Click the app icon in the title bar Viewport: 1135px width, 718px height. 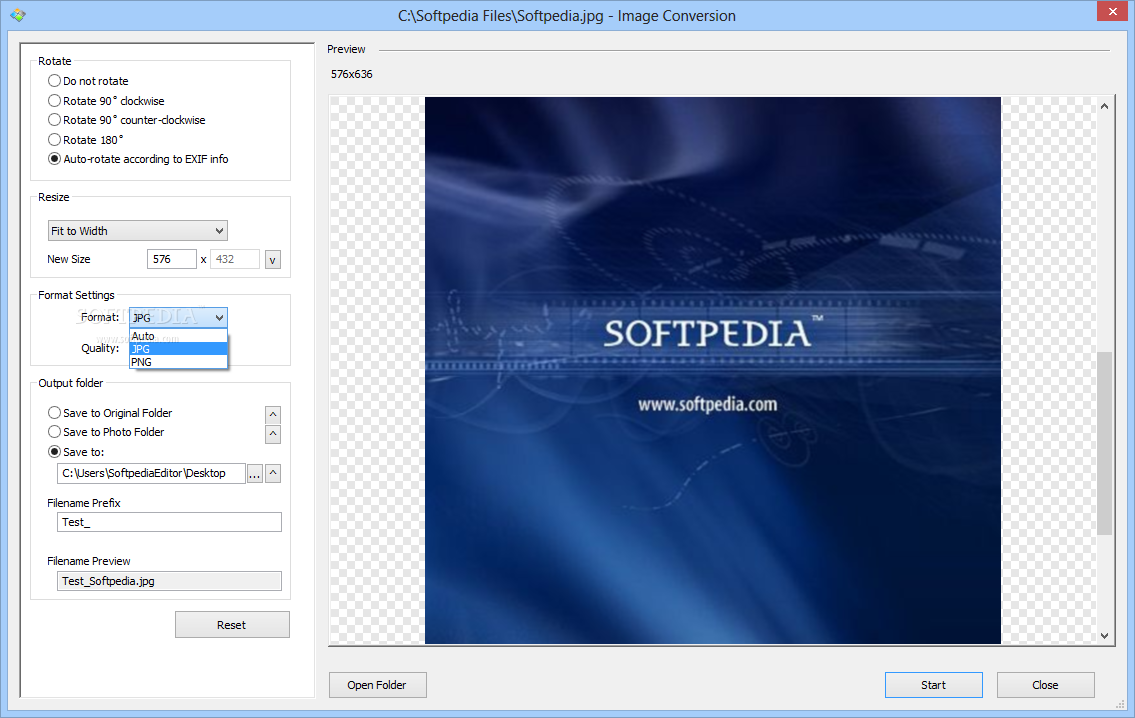pos(17,15)
